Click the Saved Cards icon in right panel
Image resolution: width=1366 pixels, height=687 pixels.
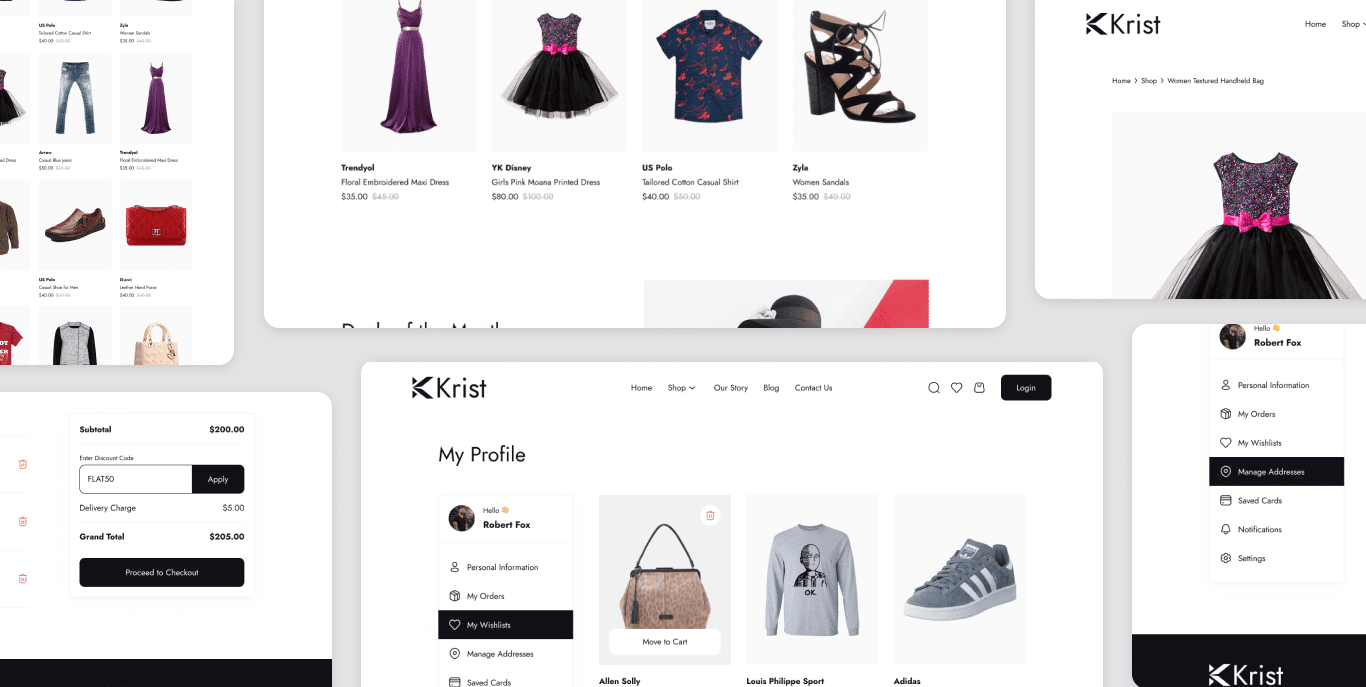(x=1225, y=500)
